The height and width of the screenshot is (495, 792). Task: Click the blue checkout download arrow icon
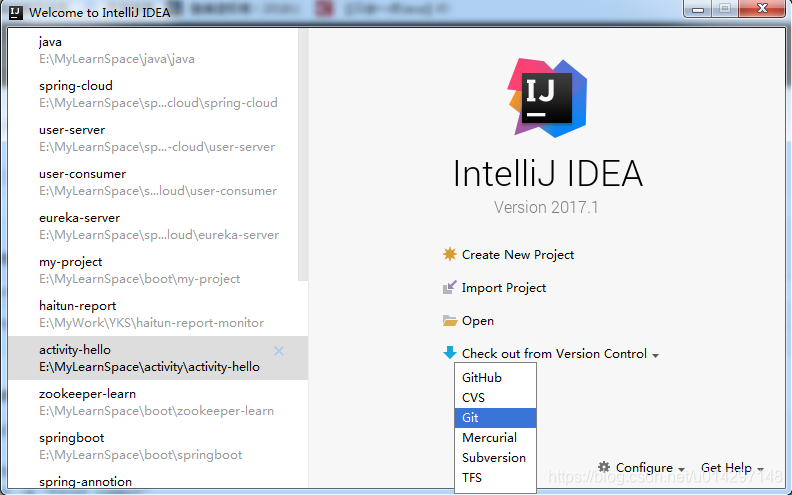[x=450, y=353]
